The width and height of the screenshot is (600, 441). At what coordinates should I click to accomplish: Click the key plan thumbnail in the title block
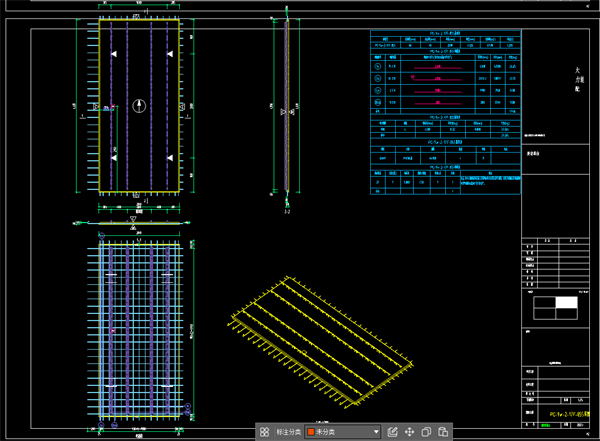coord(556,308)
